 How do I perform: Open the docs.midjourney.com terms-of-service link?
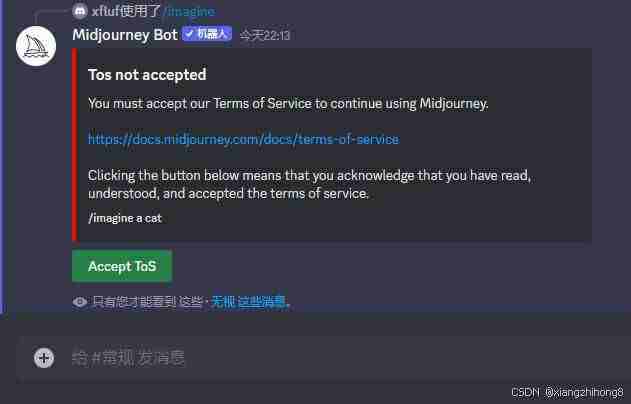click(243, 139)
